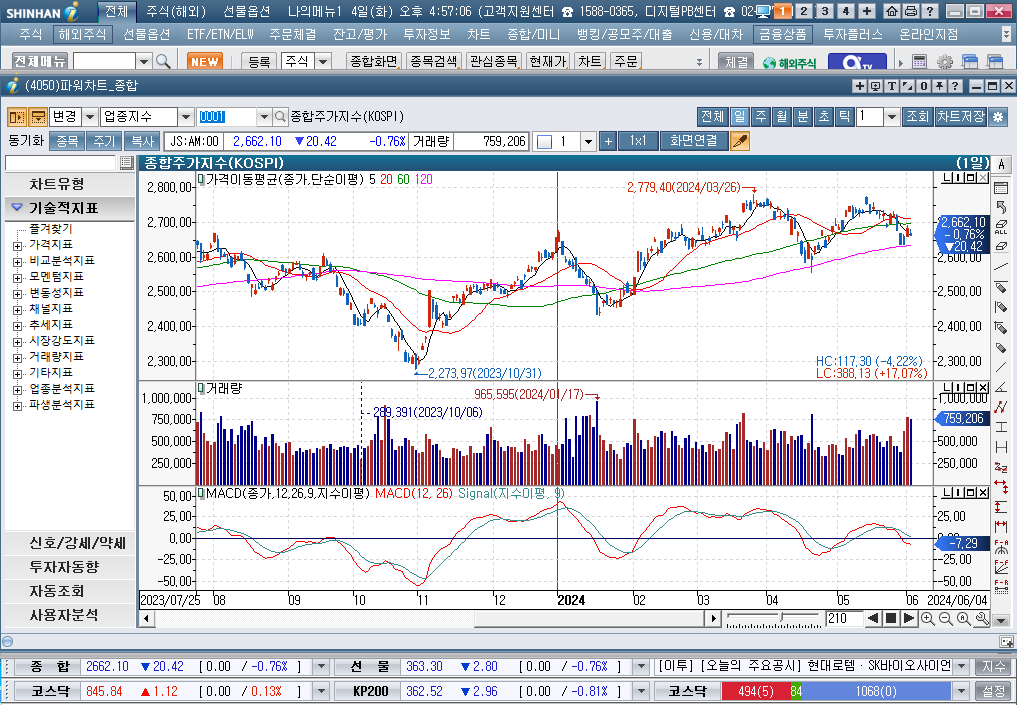Select the 월 monthly period toggle

782,117
